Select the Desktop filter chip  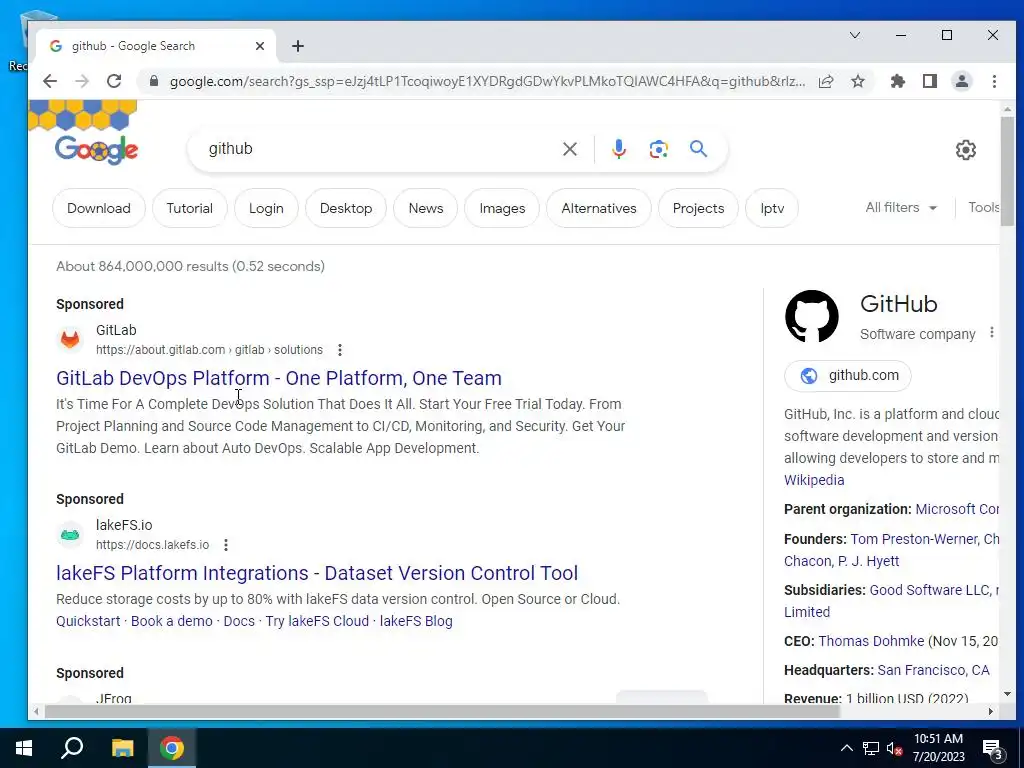345,208
